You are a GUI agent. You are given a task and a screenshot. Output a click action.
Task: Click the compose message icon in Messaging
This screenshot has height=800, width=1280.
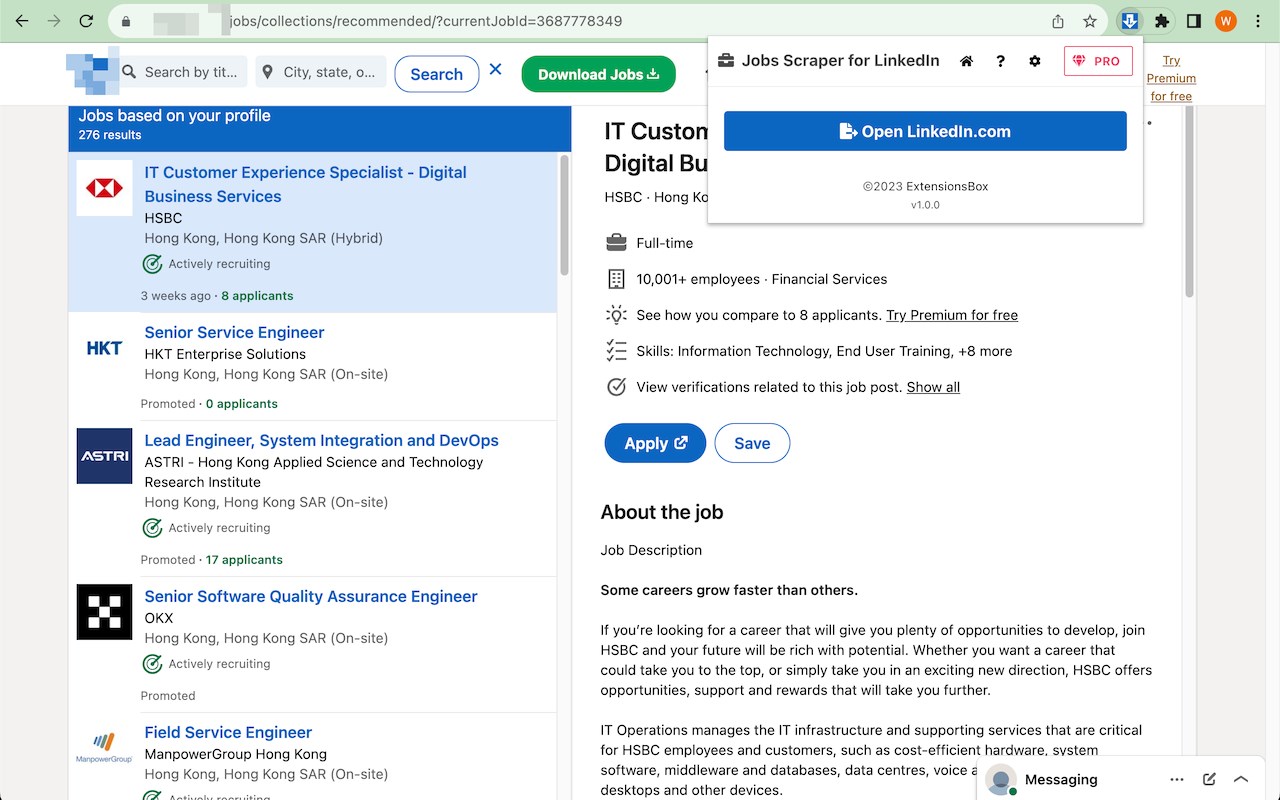[1209, 779]
